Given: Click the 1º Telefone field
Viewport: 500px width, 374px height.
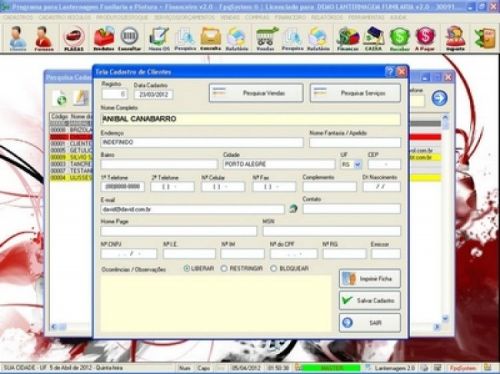Looking at the screenshot, I should coord(123,187).
